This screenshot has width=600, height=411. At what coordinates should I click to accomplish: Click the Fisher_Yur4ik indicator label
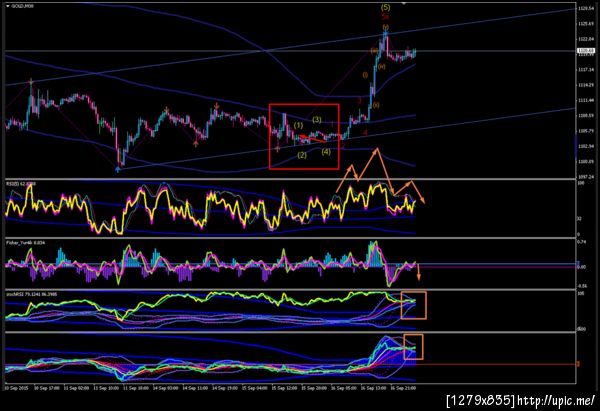point(25,243)
